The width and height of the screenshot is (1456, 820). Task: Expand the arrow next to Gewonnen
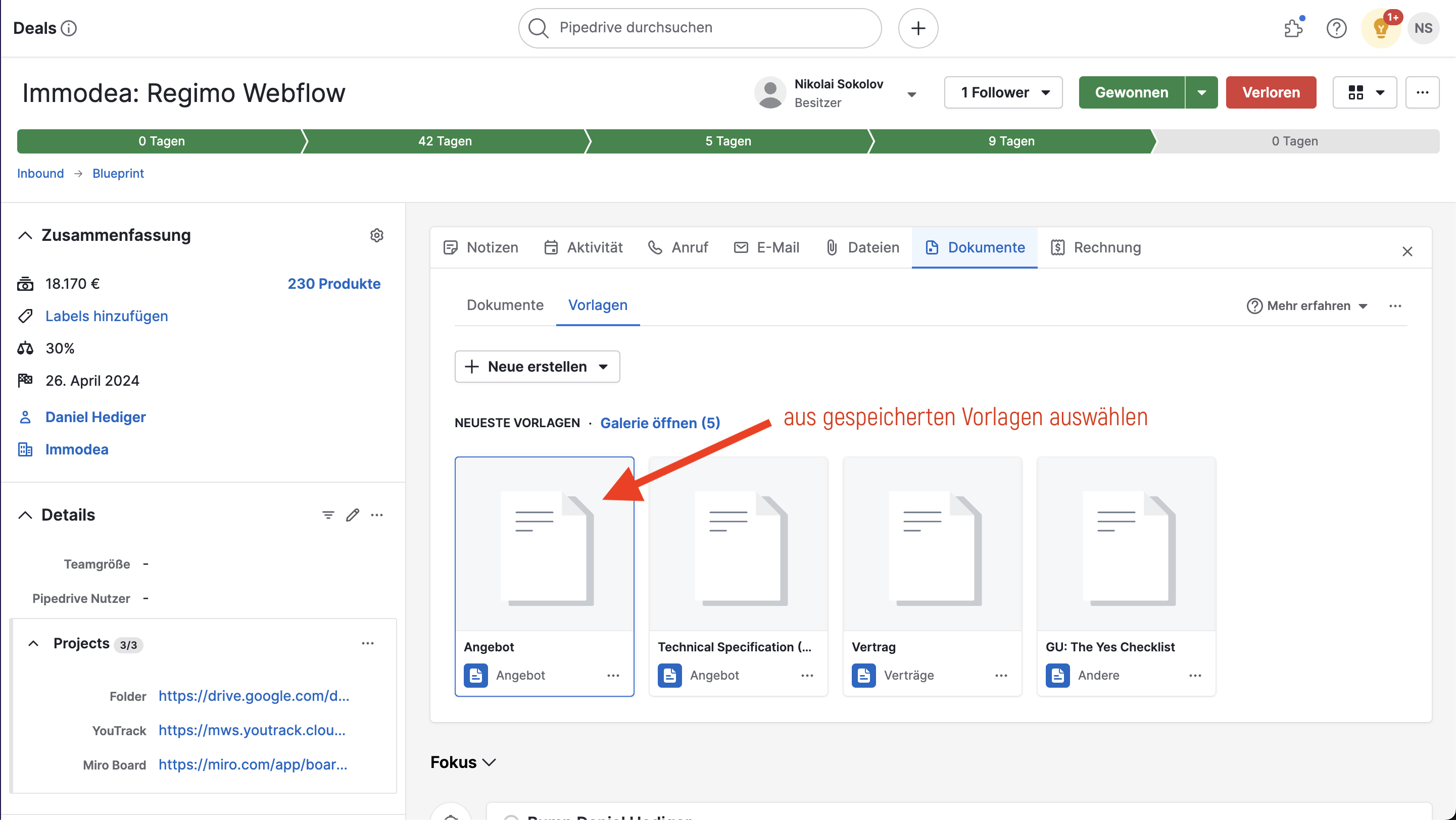point(1202,92)
